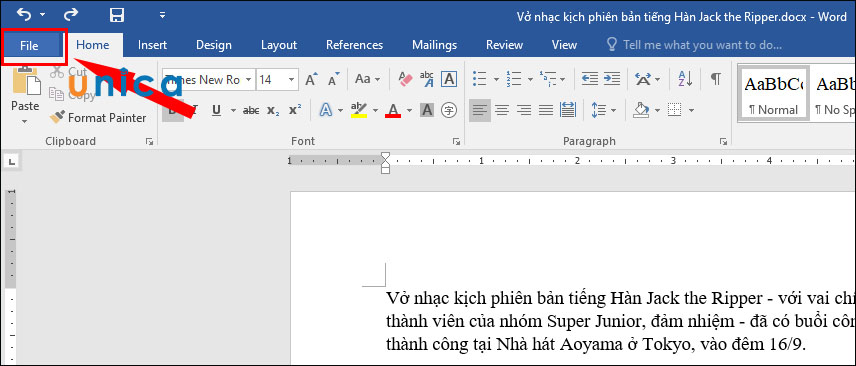Open the Mailings tab
Screen dimensions: 856x366
click(434, 45)
